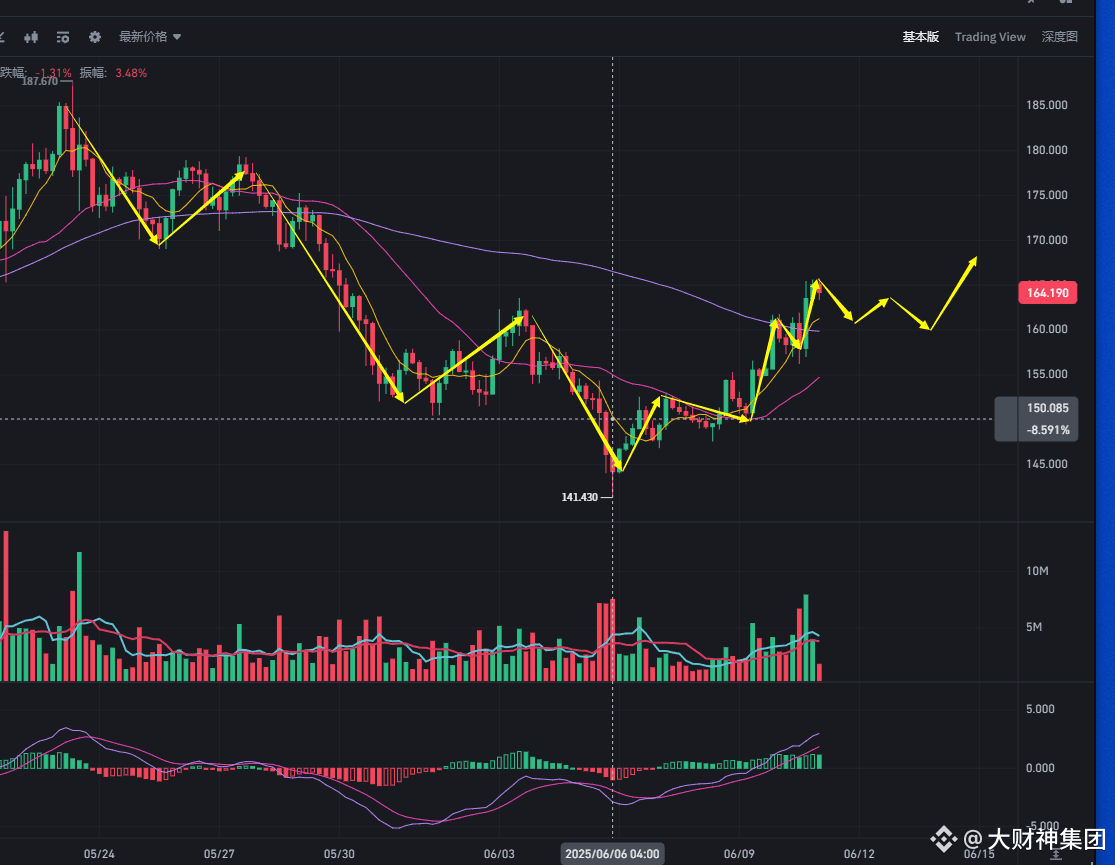Click the 141.430 low price marker
Image resolution: width=1115 pixels, height=865 pixels.
pyautogui.click(x=580, y=497)
